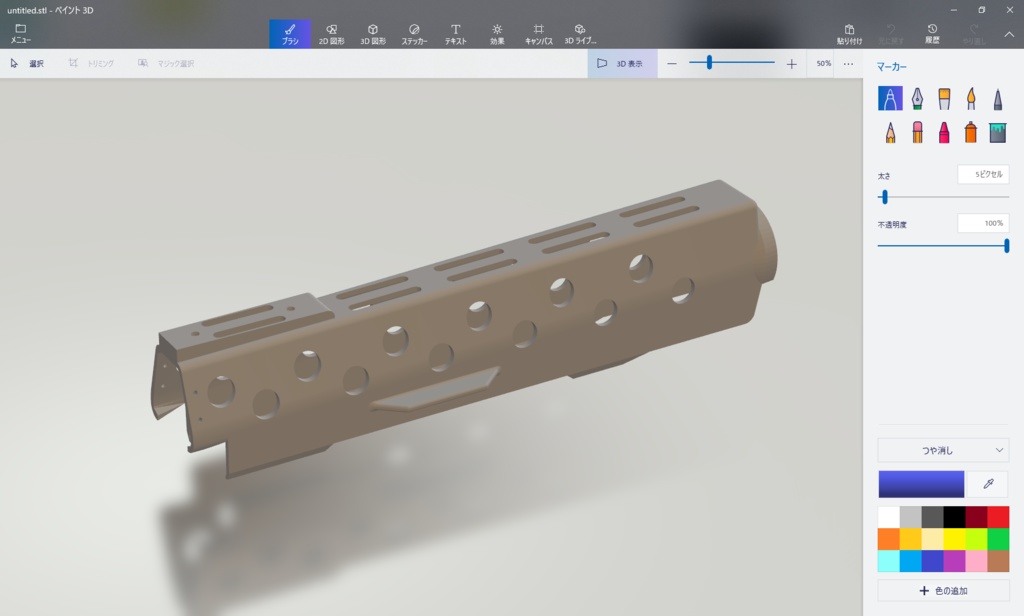Open the 2D 図形 tab
The image size is (1024, 616).
tap(331, 33)
